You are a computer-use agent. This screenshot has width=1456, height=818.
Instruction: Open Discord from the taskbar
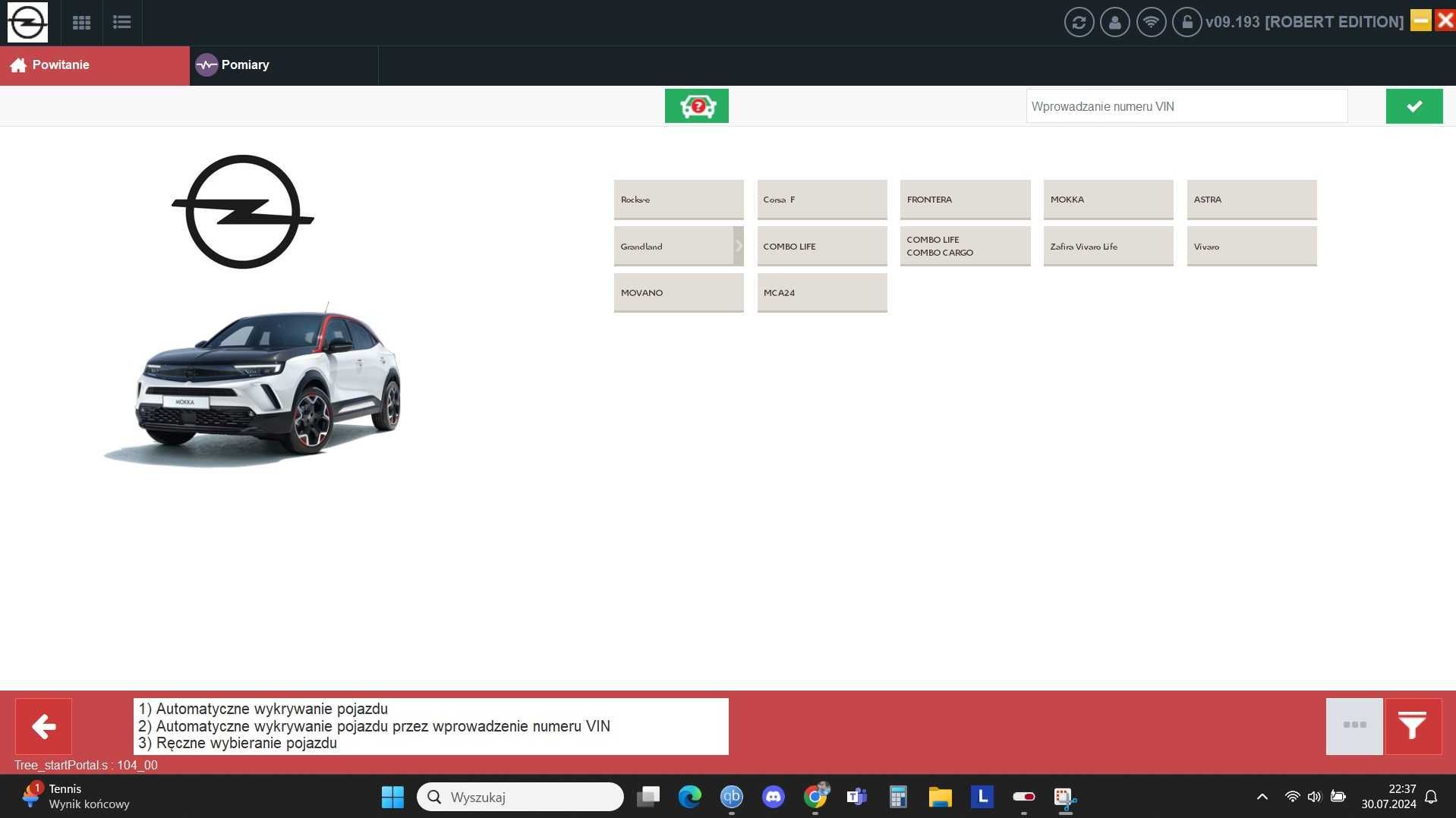[774, 797]
